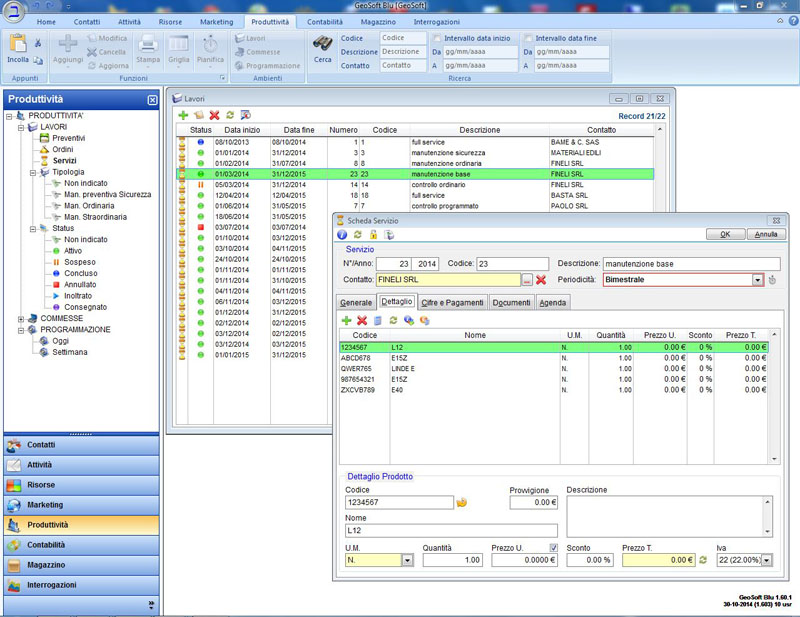The image size is (800, 617).
Task: Open the Contabilità ribbon tab
Action: click(x=324, y=21)
